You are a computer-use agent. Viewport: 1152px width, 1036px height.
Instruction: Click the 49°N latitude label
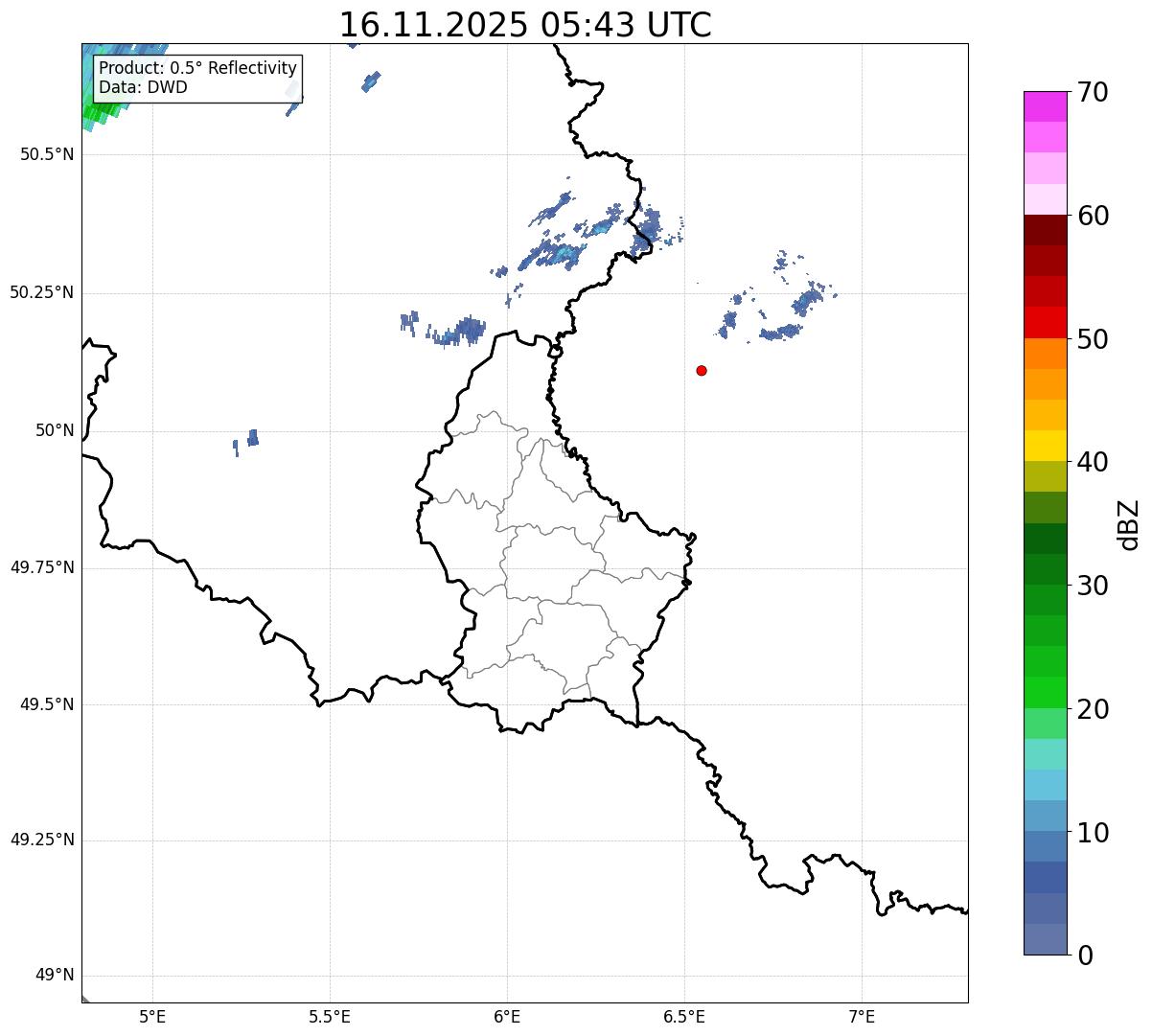click(x=55, y=976)
